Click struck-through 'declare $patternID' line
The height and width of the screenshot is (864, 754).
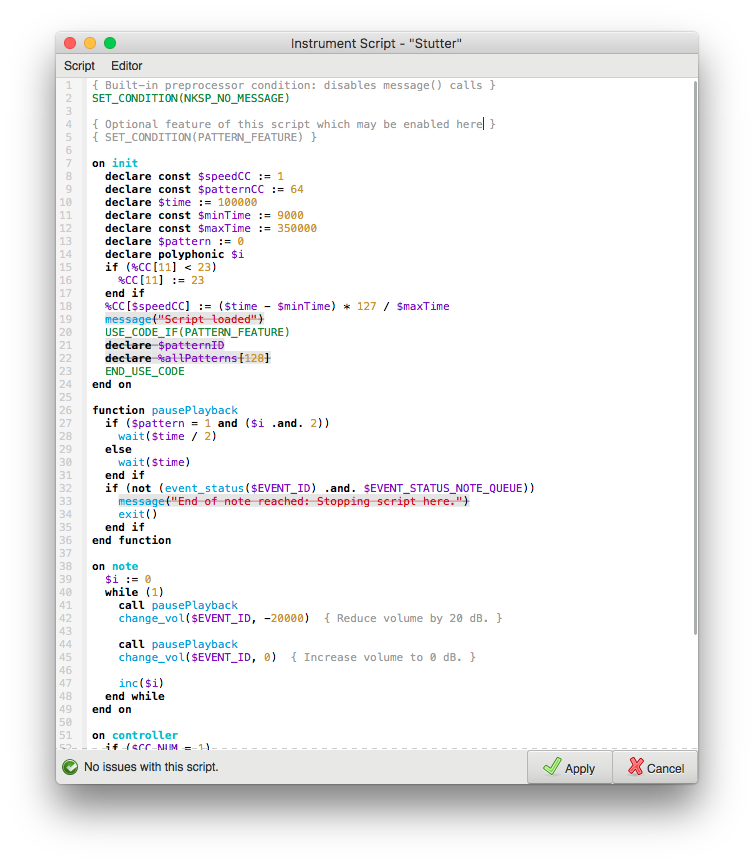pos(165,345)
